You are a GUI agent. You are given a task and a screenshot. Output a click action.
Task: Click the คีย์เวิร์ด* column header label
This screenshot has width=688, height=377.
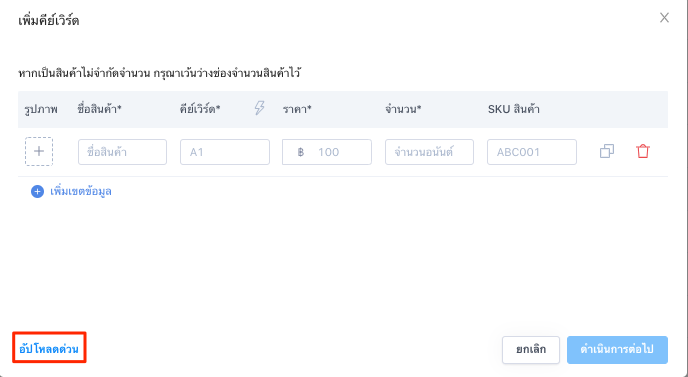click(200, 109)
